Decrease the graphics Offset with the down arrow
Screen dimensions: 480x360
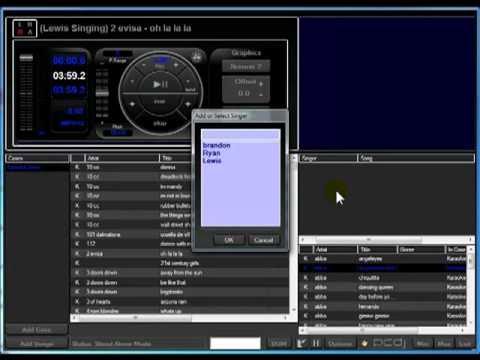click(261, 95)
